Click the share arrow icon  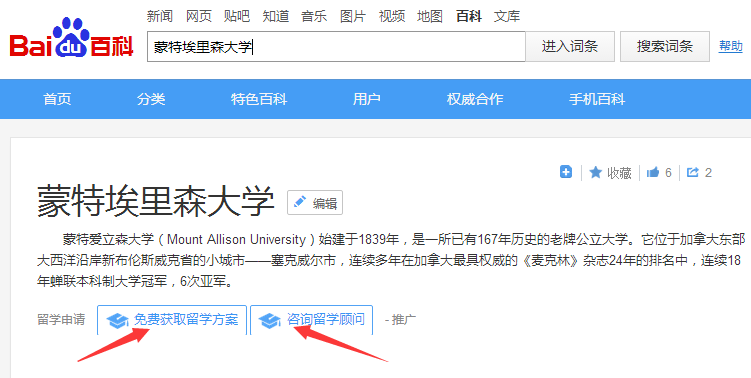(x=693, y=172)
